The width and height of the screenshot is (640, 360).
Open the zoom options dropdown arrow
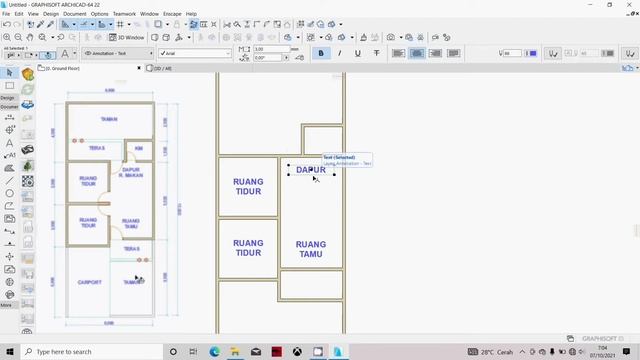[x=53, y=38]
